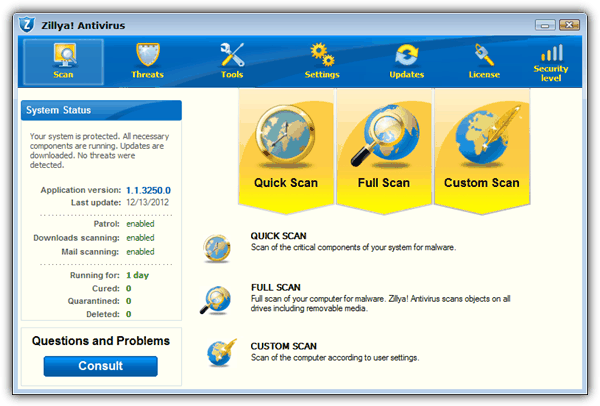Click the small feather globe Custom Scan icon

coord(221,352)
